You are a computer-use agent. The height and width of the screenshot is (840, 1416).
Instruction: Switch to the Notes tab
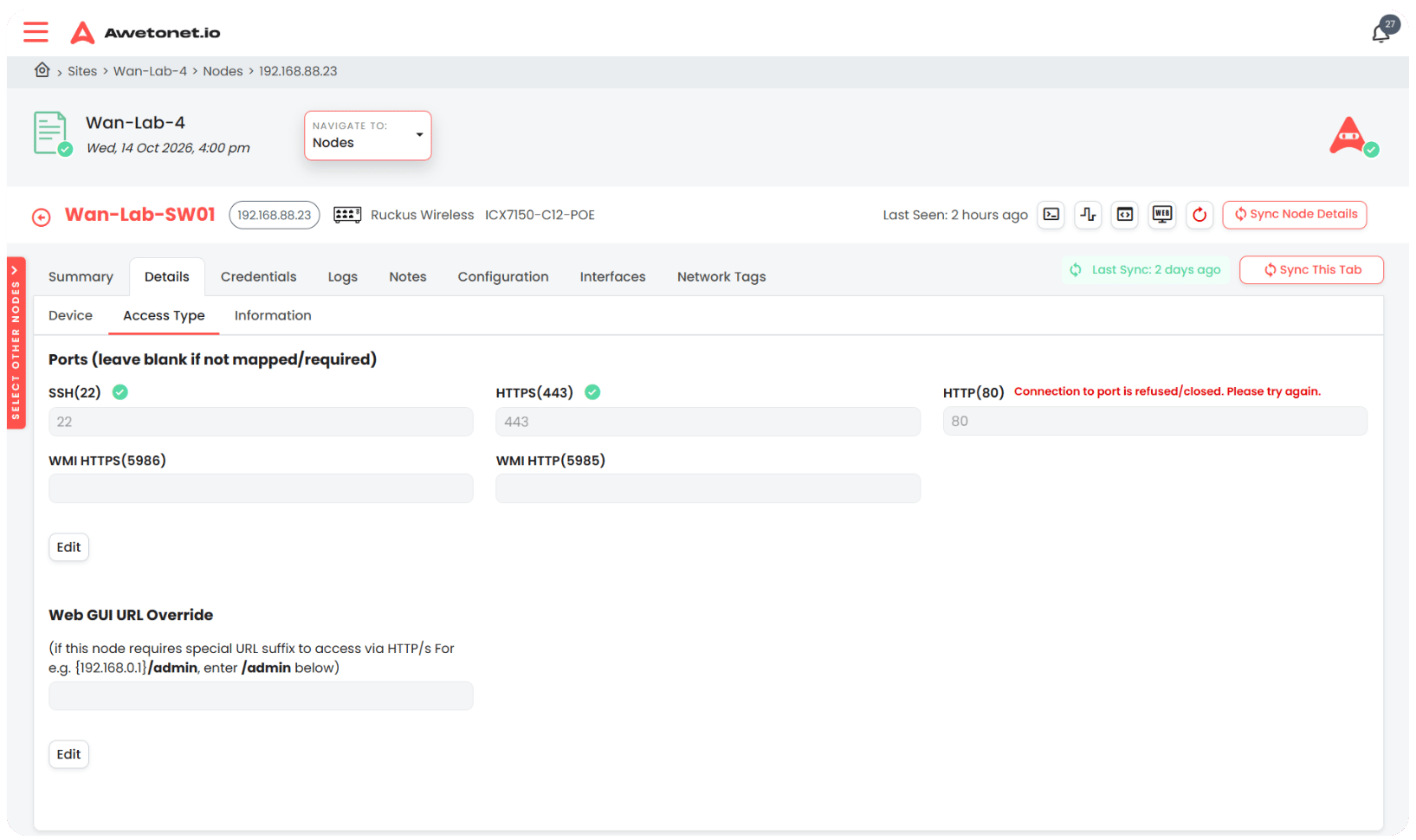point(408,276)
